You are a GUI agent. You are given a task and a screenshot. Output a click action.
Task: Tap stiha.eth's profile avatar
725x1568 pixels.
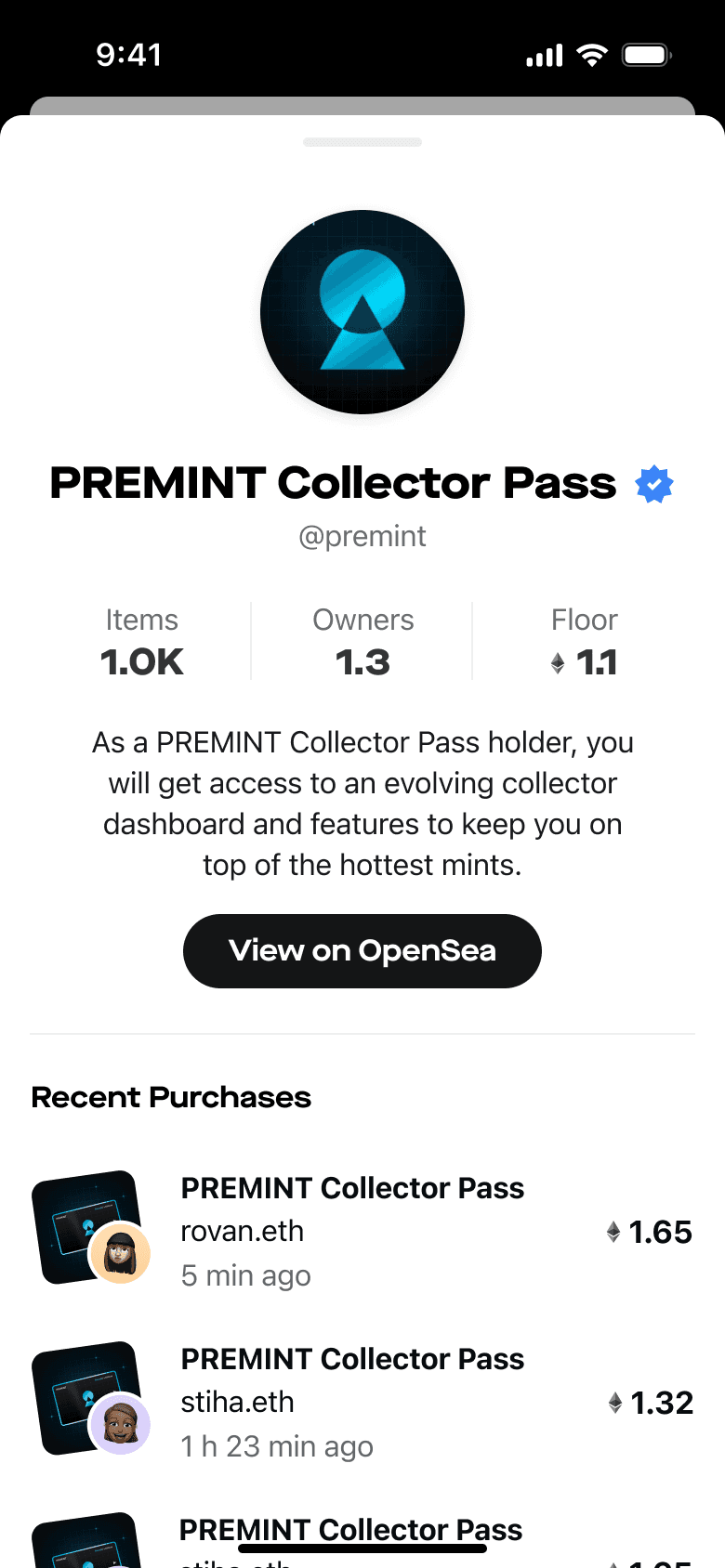click(x=120, y=1424)
